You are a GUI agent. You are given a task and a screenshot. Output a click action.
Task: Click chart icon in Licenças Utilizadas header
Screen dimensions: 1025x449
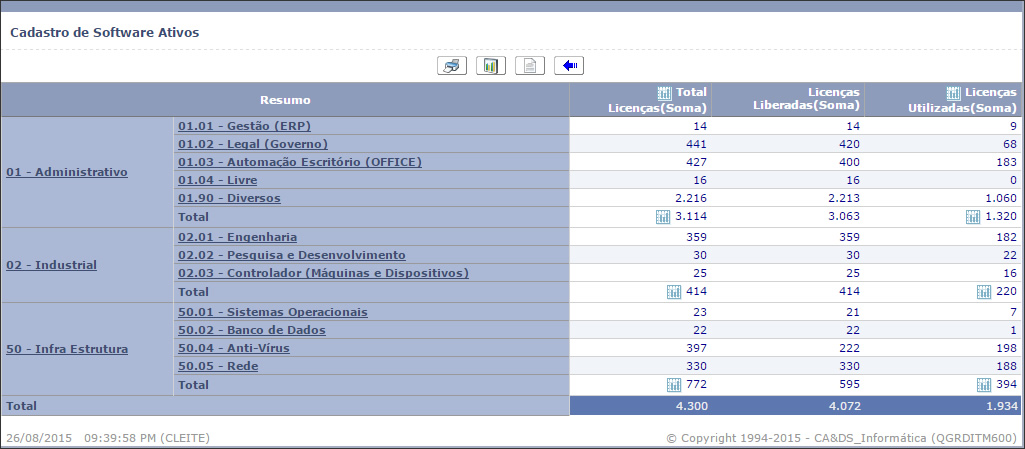coord(953,92)
